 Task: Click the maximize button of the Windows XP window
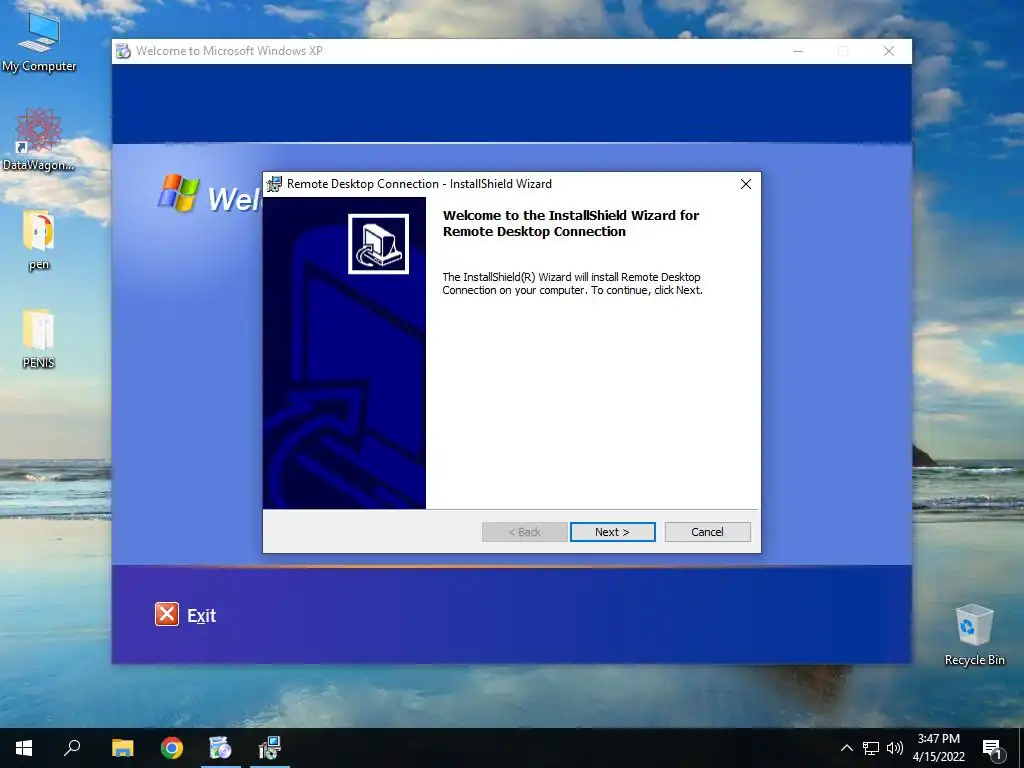[843, 51]
